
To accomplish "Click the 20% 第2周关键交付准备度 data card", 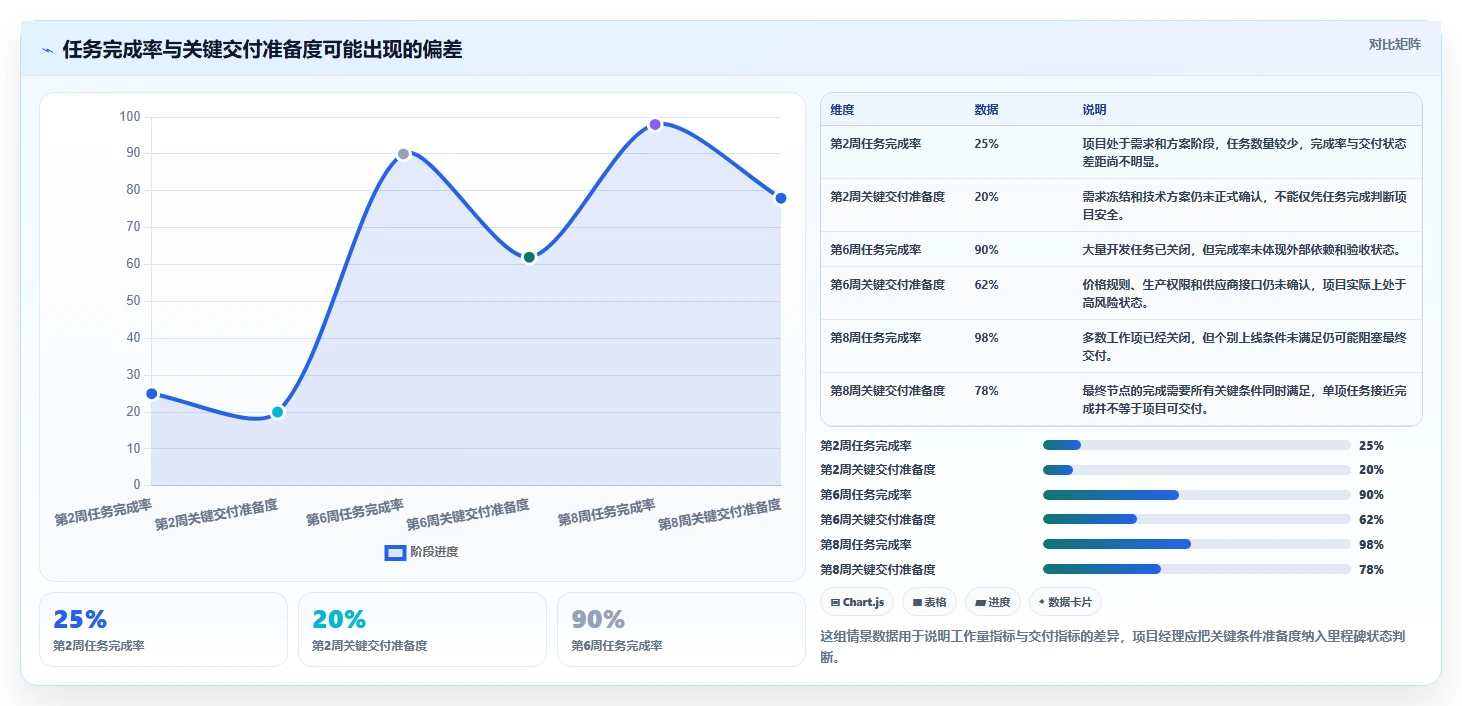I will tap(422, 629).
